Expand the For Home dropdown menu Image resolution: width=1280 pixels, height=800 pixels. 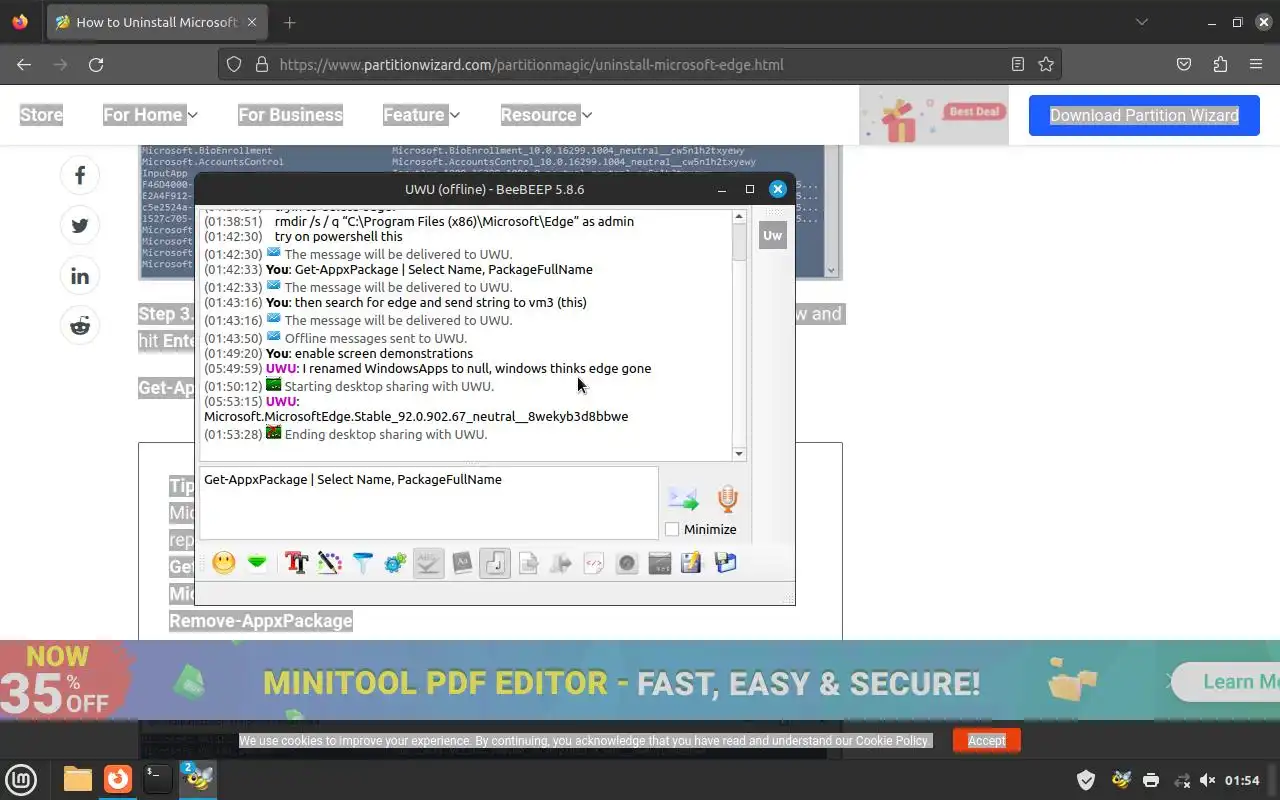click(x=150, y=115)
